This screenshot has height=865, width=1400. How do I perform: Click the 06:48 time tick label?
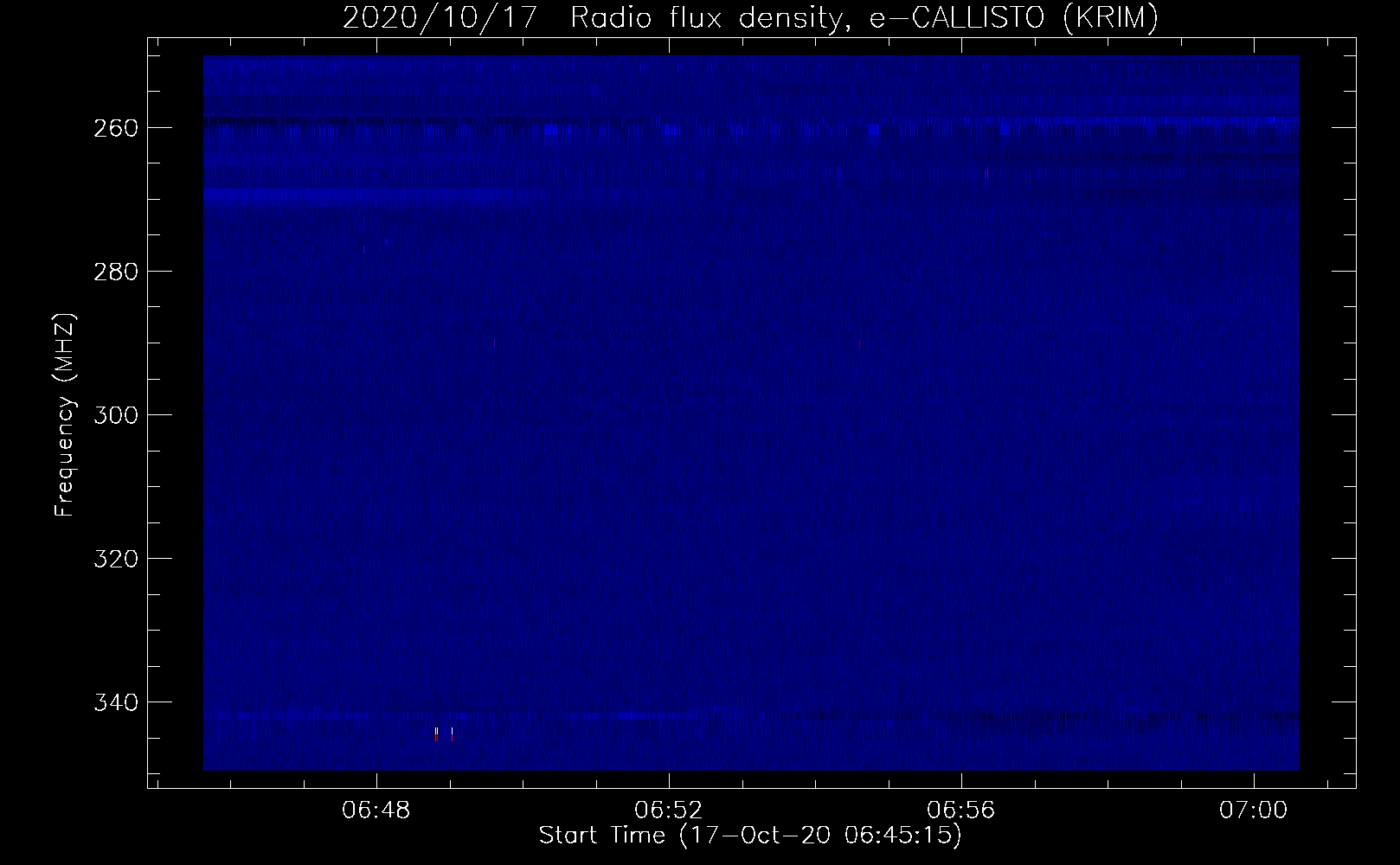coord(376,811)
